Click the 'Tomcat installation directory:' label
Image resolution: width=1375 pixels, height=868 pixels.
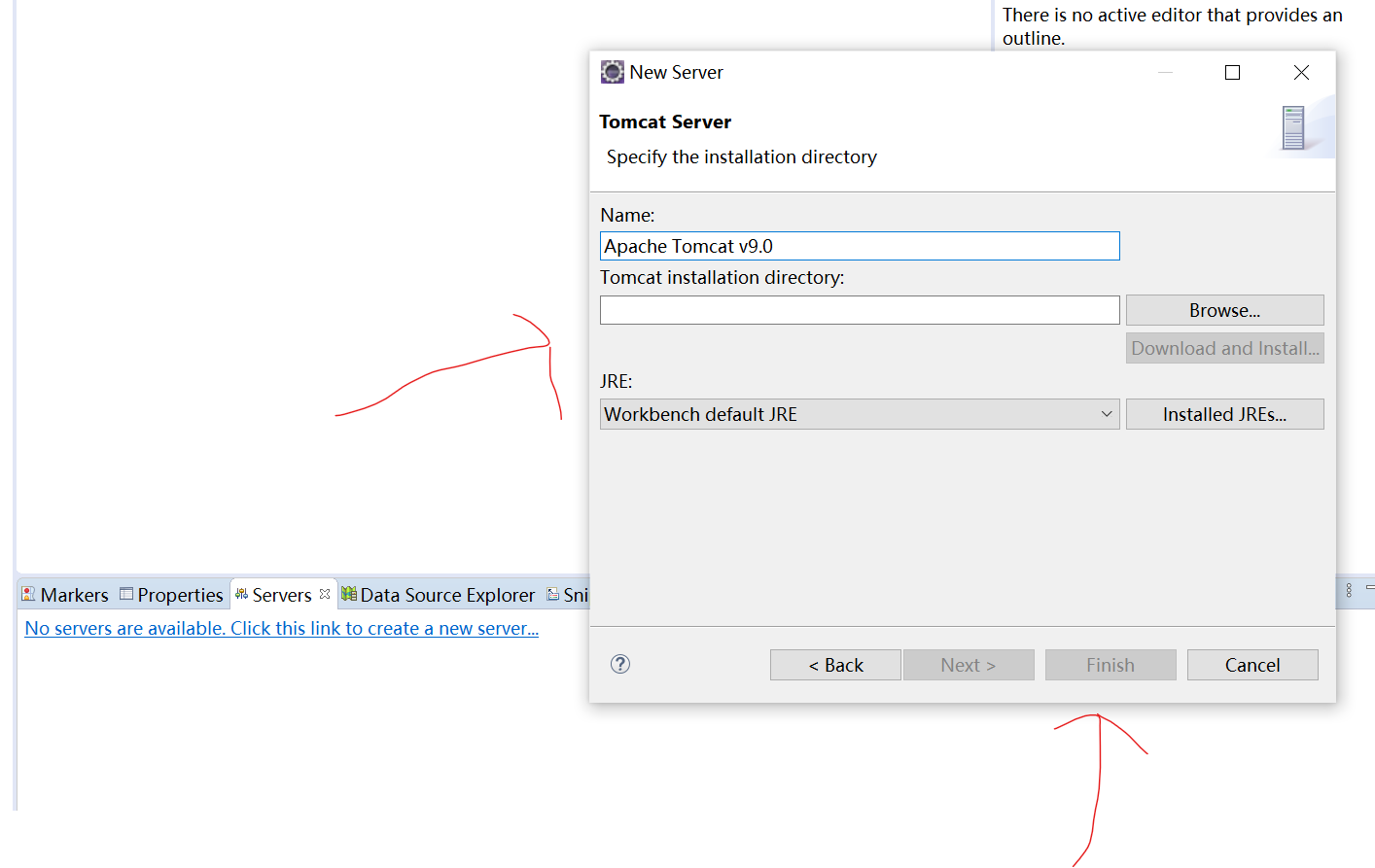pos(723,277)
